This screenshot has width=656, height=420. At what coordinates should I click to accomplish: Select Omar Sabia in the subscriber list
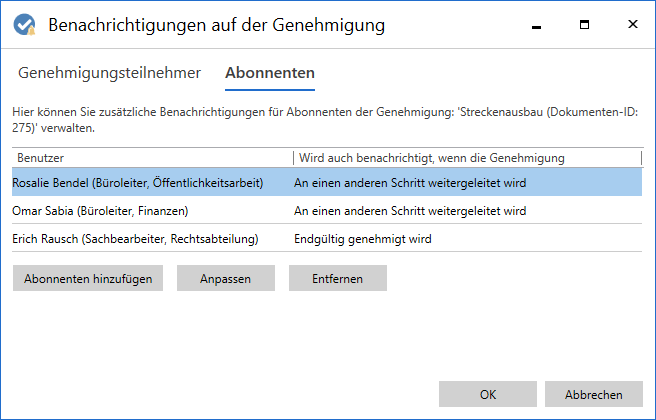101,211
